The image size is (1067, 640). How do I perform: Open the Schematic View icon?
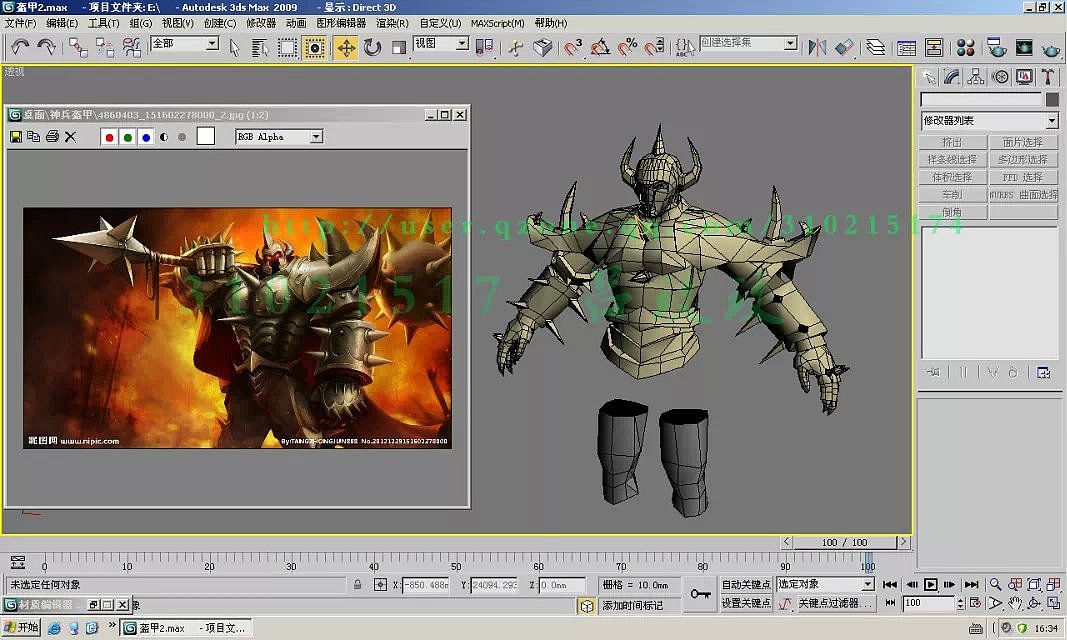pos(934,47)
